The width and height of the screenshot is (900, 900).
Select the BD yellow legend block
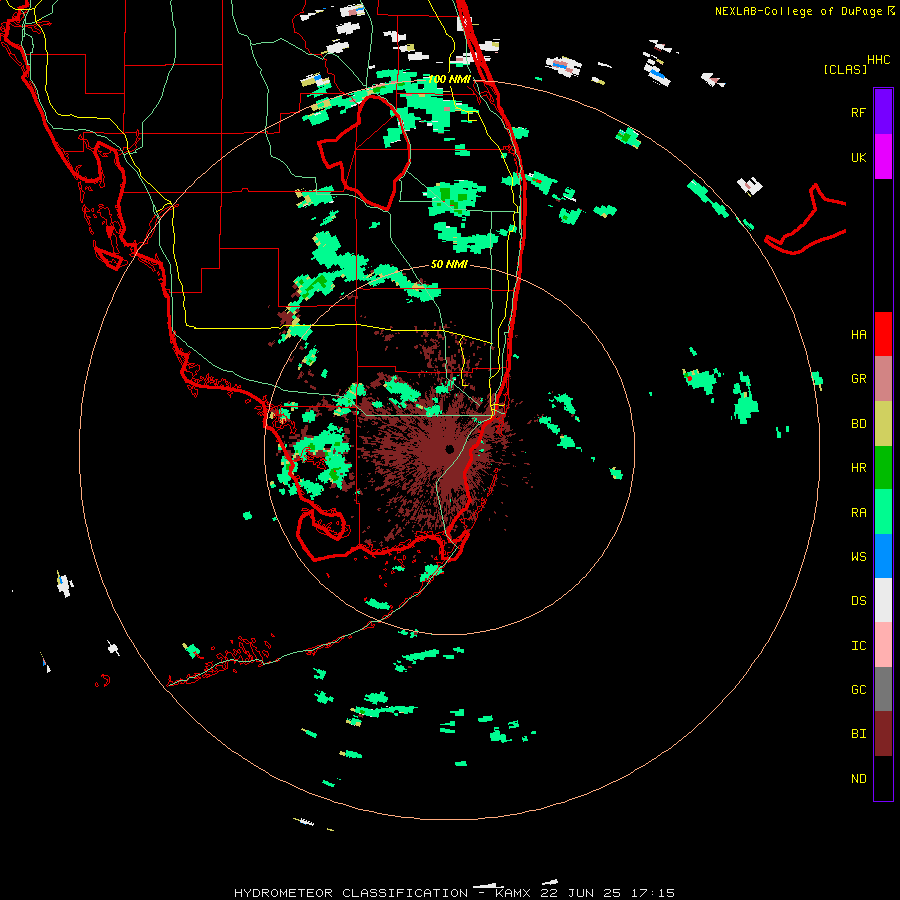point(883,424)
